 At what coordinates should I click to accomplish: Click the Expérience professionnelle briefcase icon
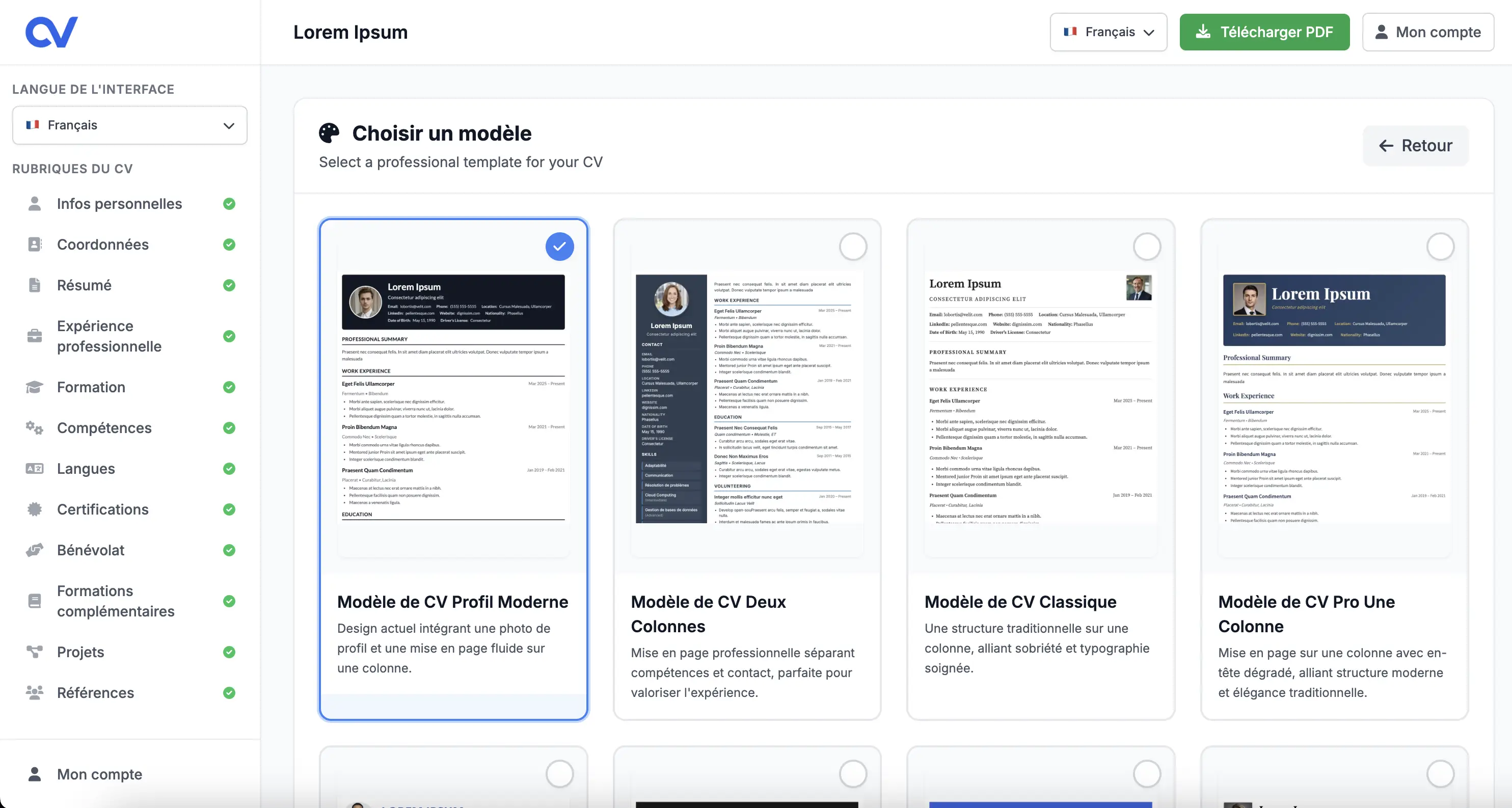tap(34, 336)
